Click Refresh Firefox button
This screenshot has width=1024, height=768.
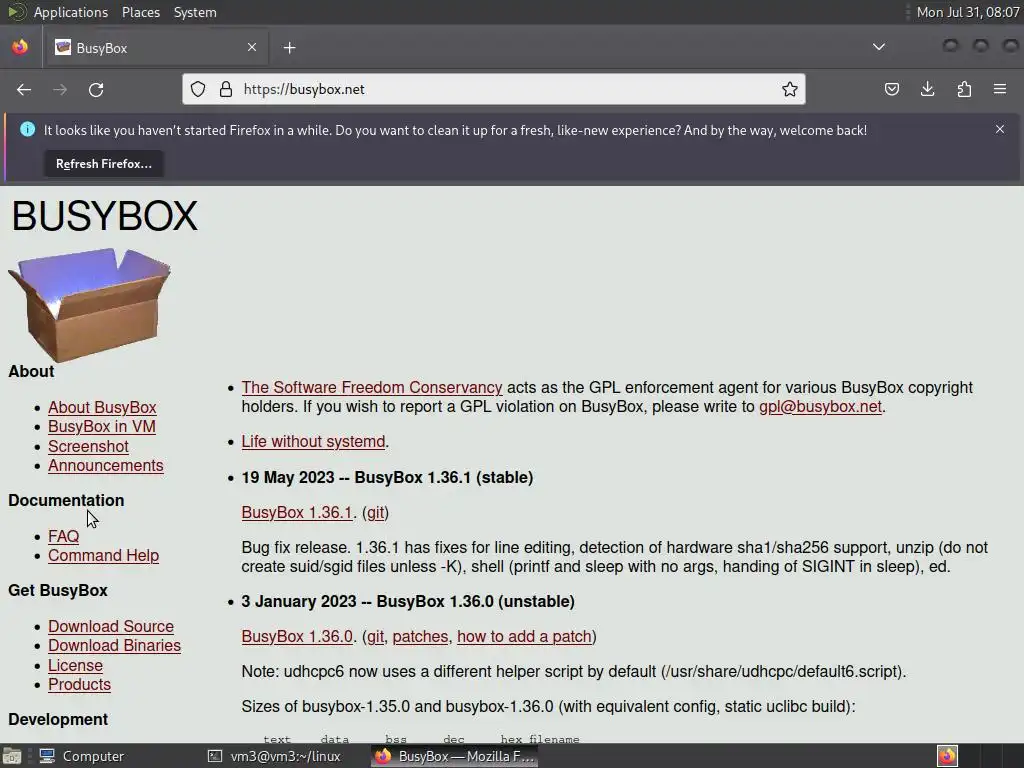[104, 164]
